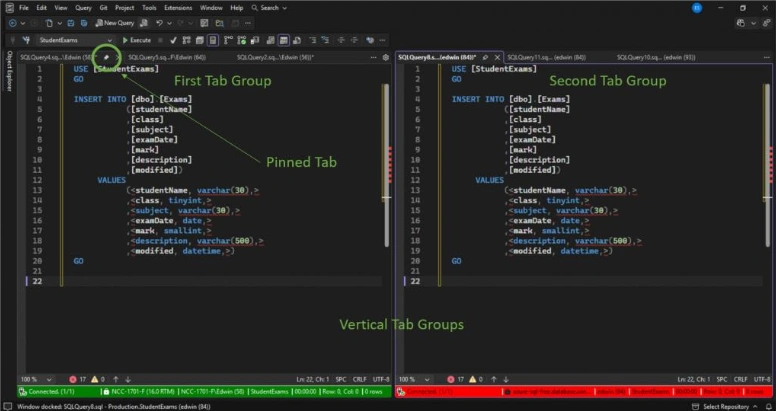Toggle the pin on SQLQuery4.sql tab
The width and height of the screenshot is (776, 411).
coord(106,57)
